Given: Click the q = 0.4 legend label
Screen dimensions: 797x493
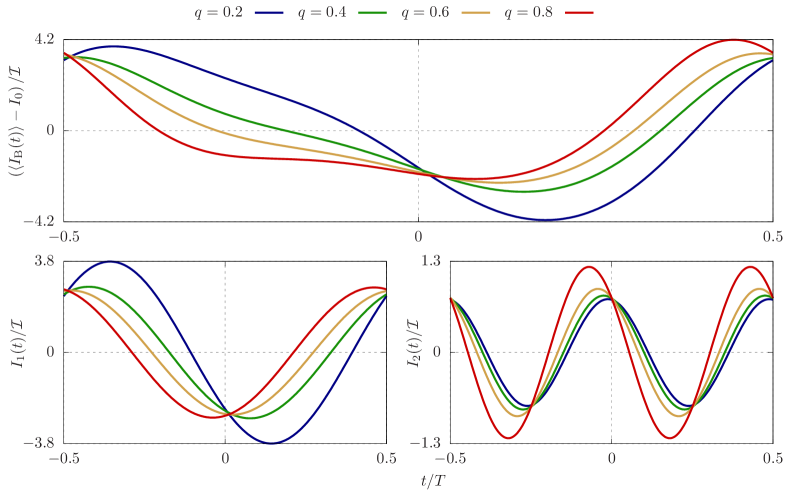Looking at the screenshot, I should pos(322,12).
